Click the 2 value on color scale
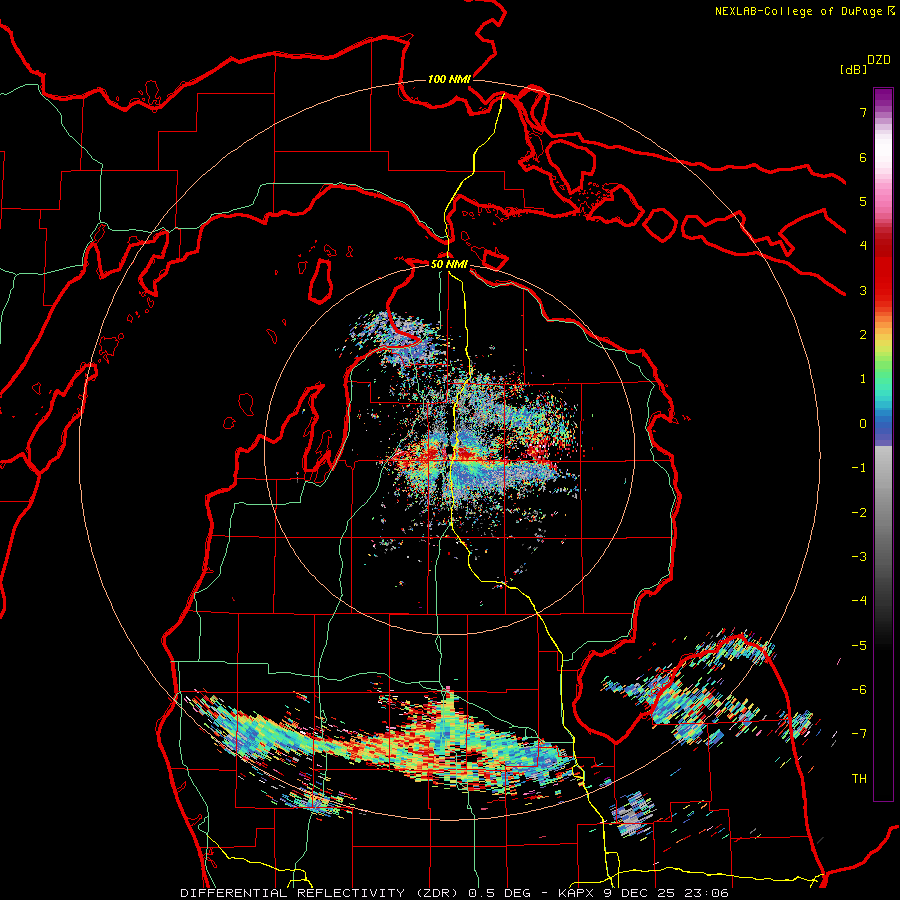 (x=863, y=335)
